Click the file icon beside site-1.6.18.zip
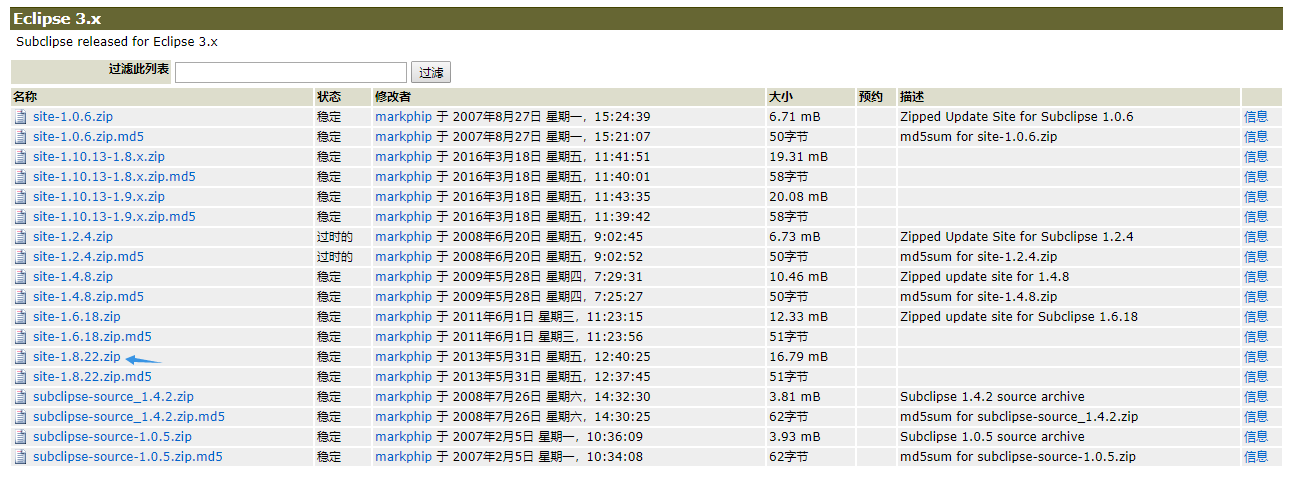Screen dimensions: 1295x484 (x=20, y=317)
